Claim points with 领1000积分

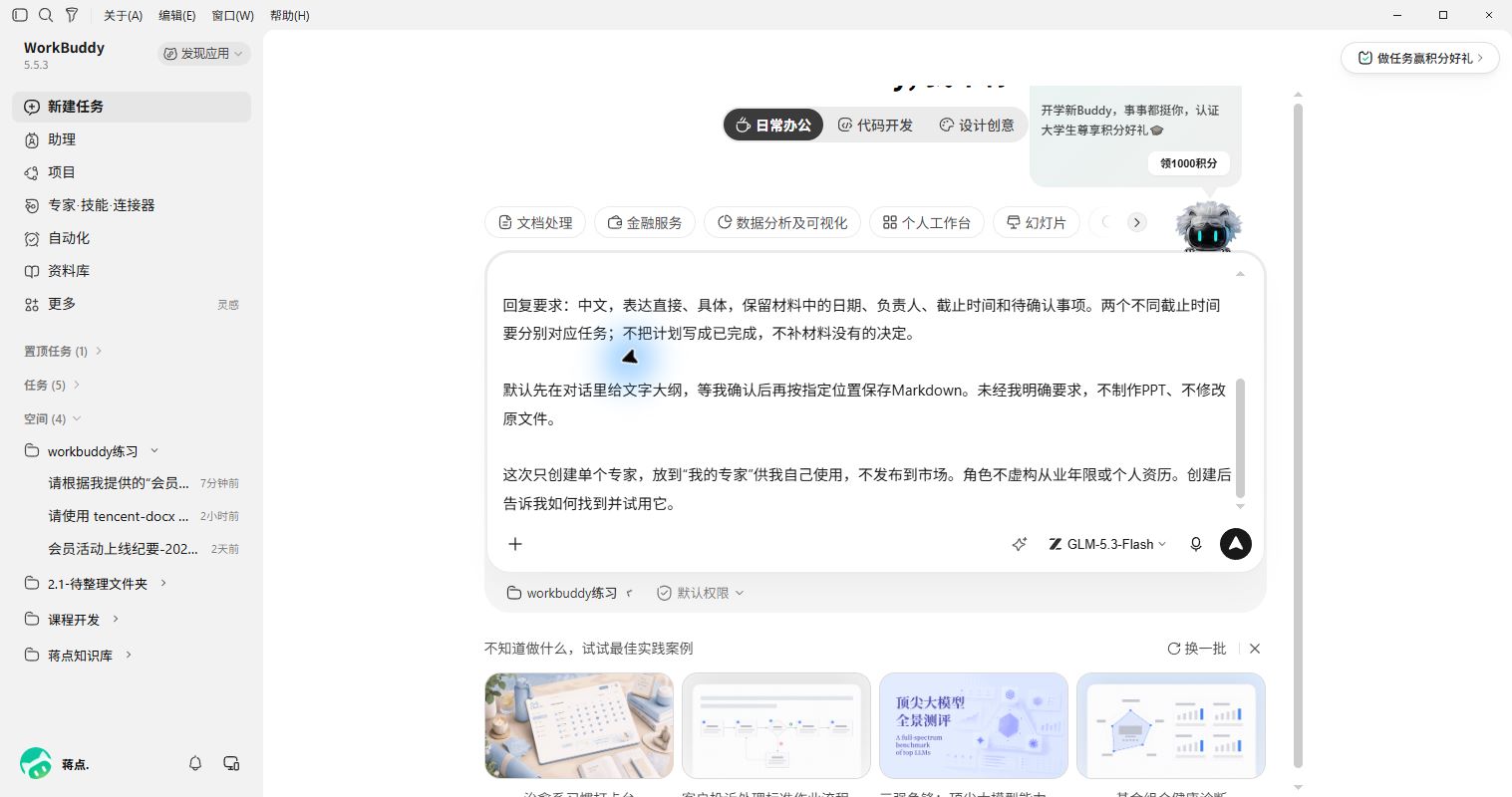coord(1189,163)
